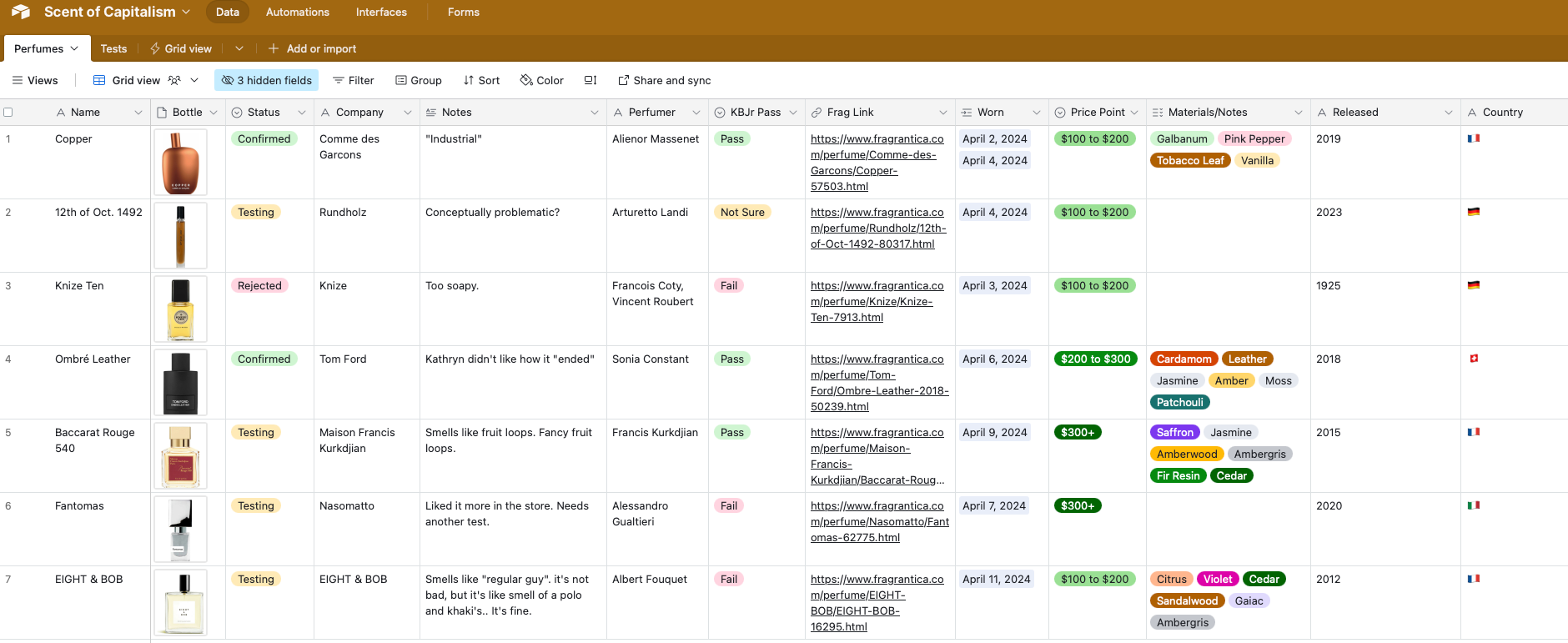Click the Views hamburger icon
This screenshot has height=643, width=1568.
(x=18, y=80)
